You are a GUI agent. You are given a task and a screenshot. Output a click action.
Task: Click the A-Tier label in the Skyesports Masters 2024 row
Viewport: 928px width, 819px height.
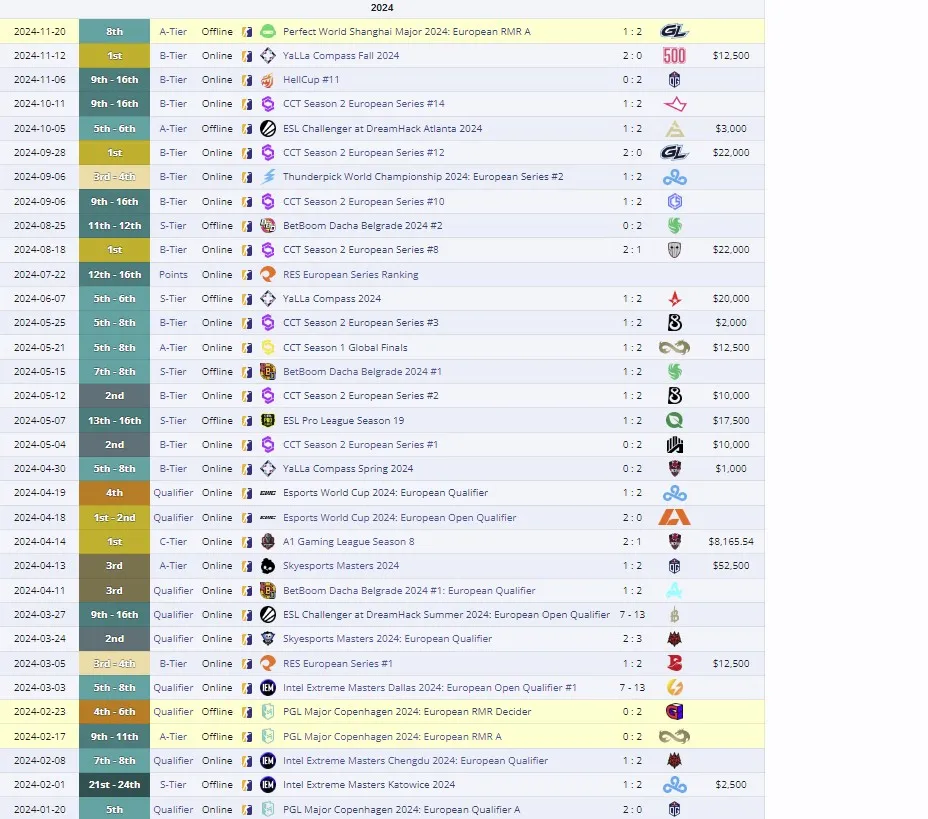173,566
